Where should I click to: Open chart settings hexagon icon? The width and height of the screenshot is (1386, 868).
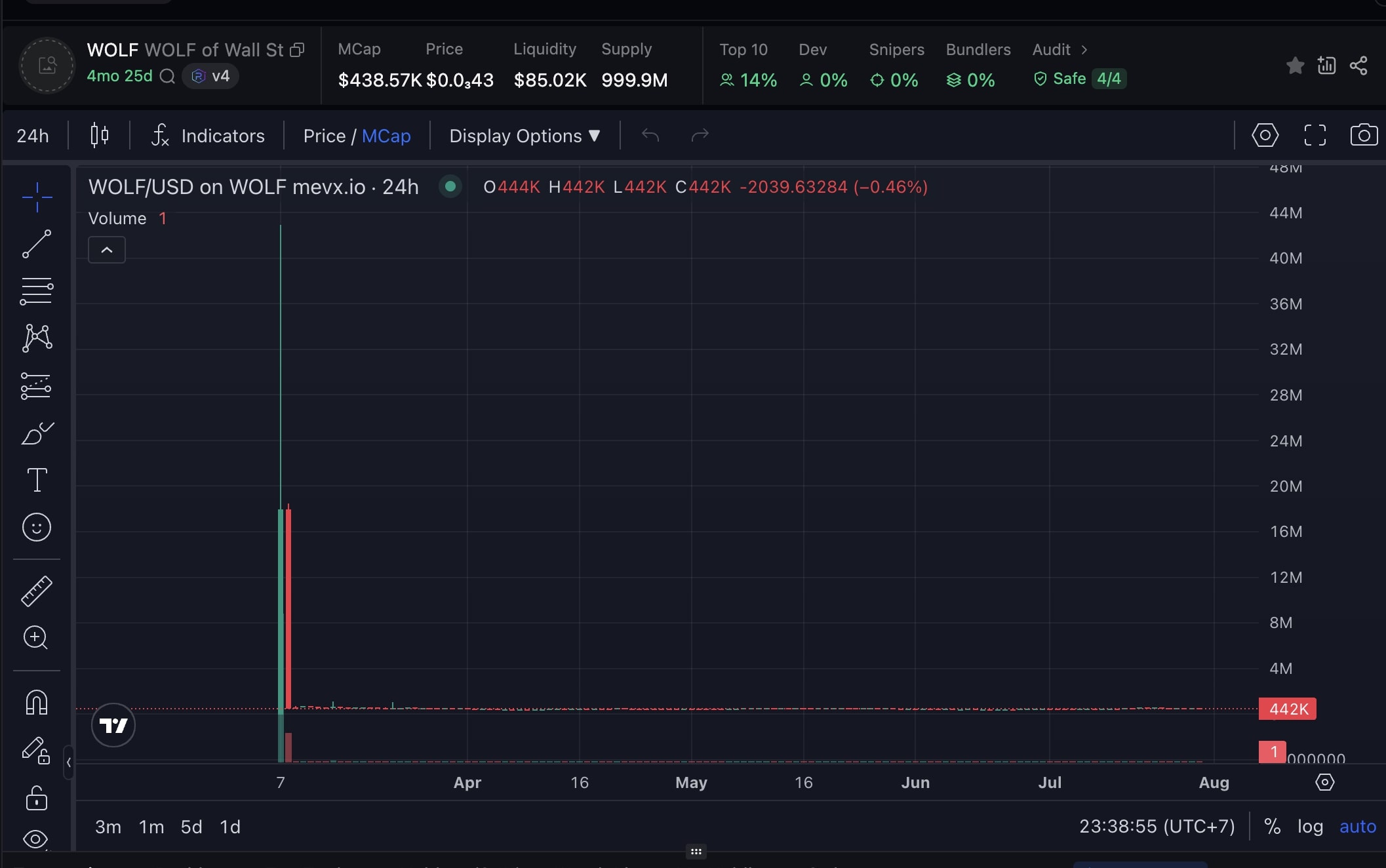pos(1265,135)
